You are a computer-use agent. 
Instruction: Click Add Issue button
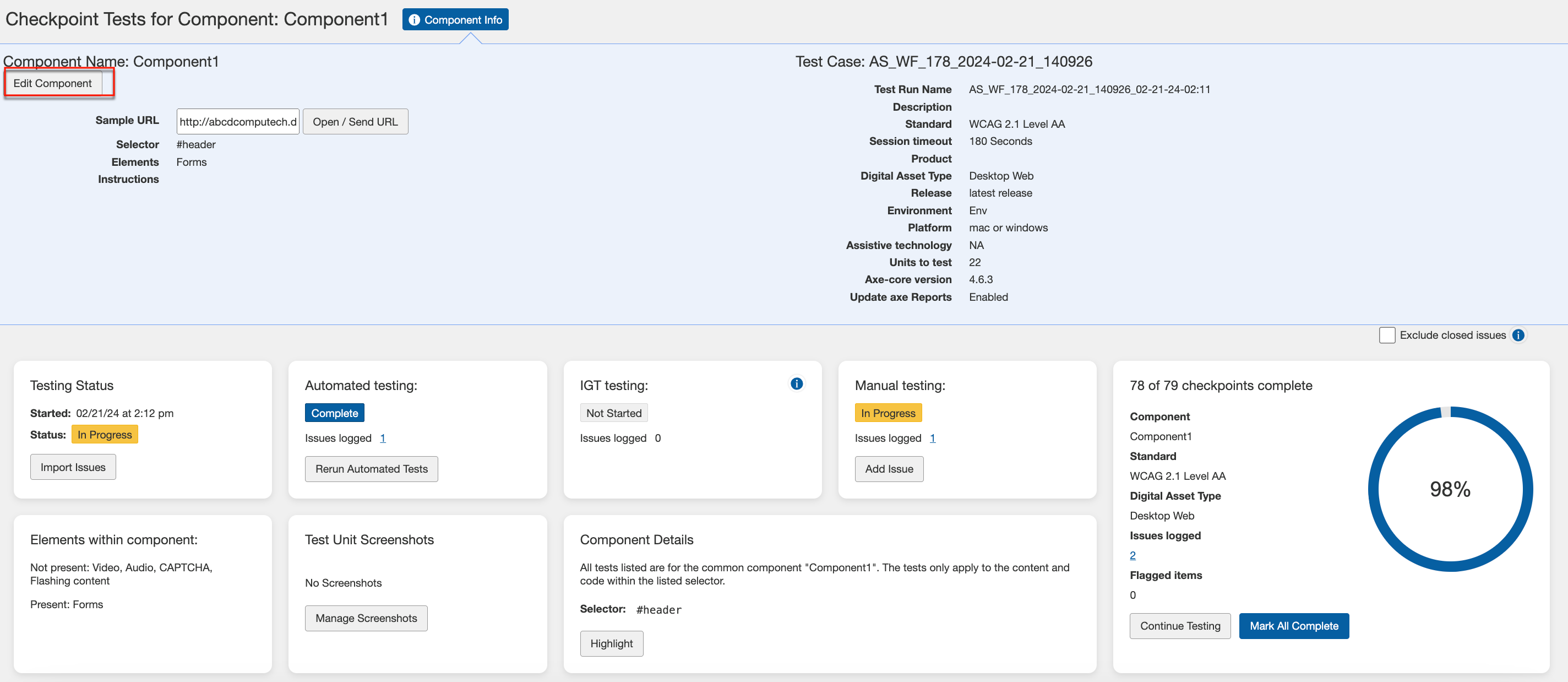pos(888,469)
